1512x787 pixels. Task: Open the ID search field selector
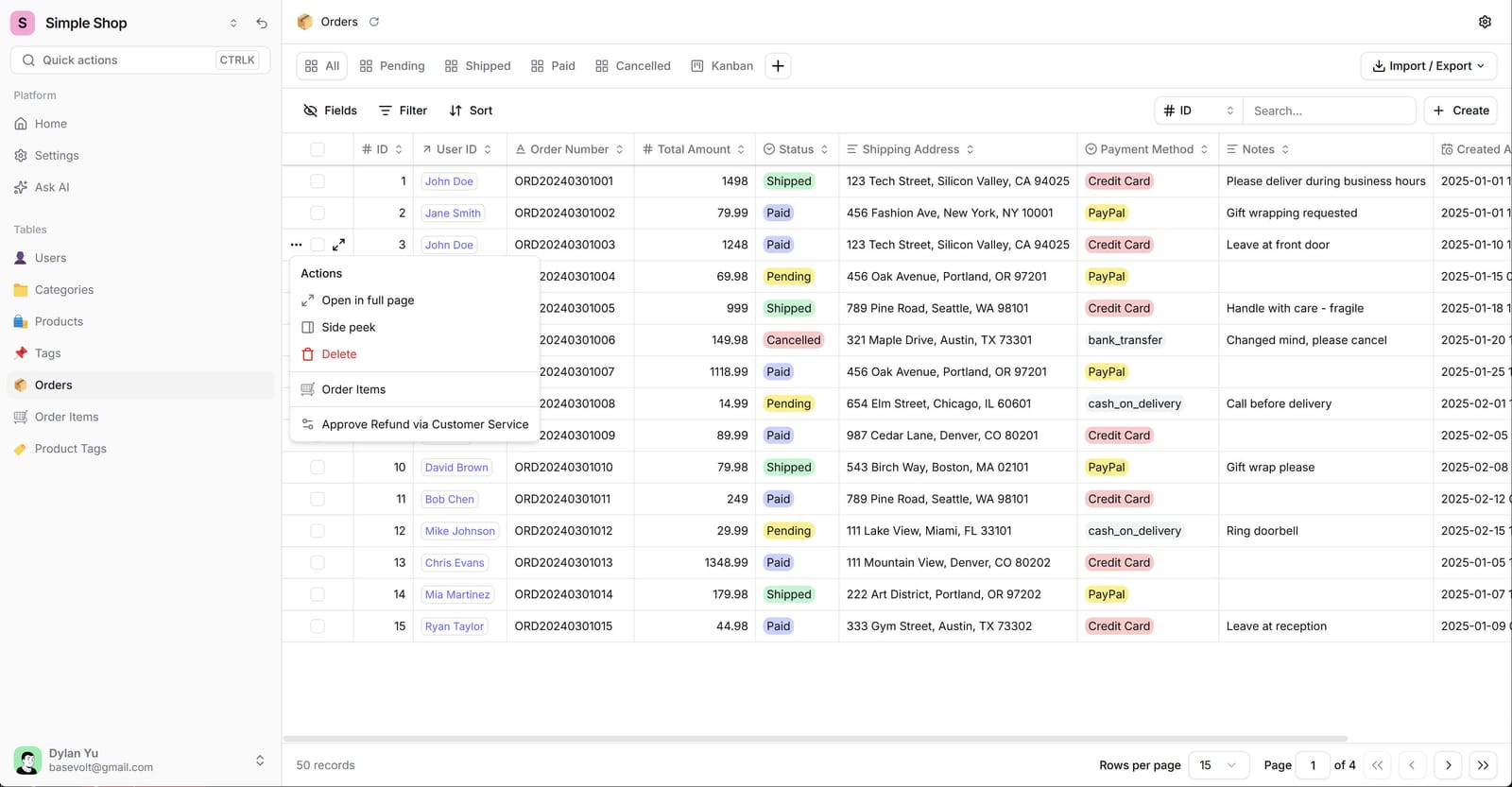[1198, 111]
